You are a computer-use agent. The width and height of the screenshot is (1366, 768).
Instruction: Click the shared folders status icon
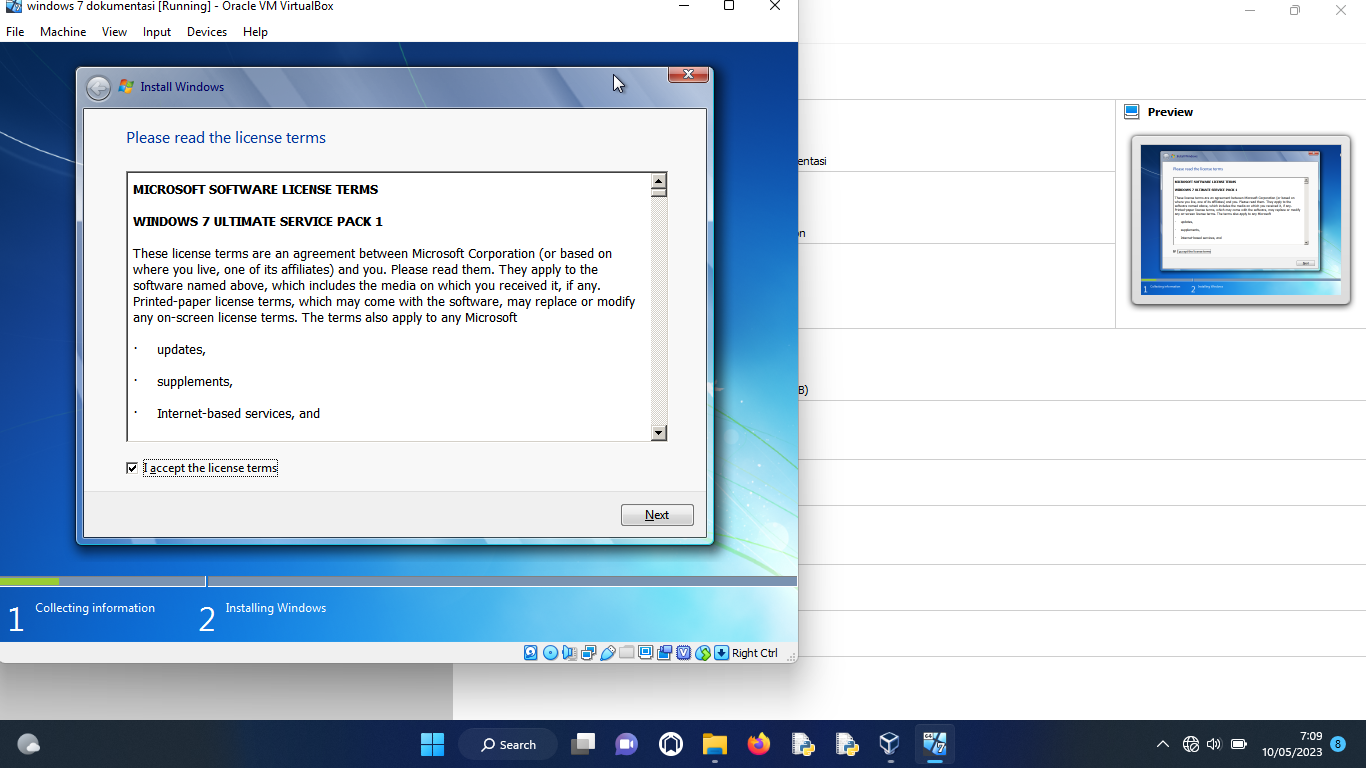coord(627,652)
